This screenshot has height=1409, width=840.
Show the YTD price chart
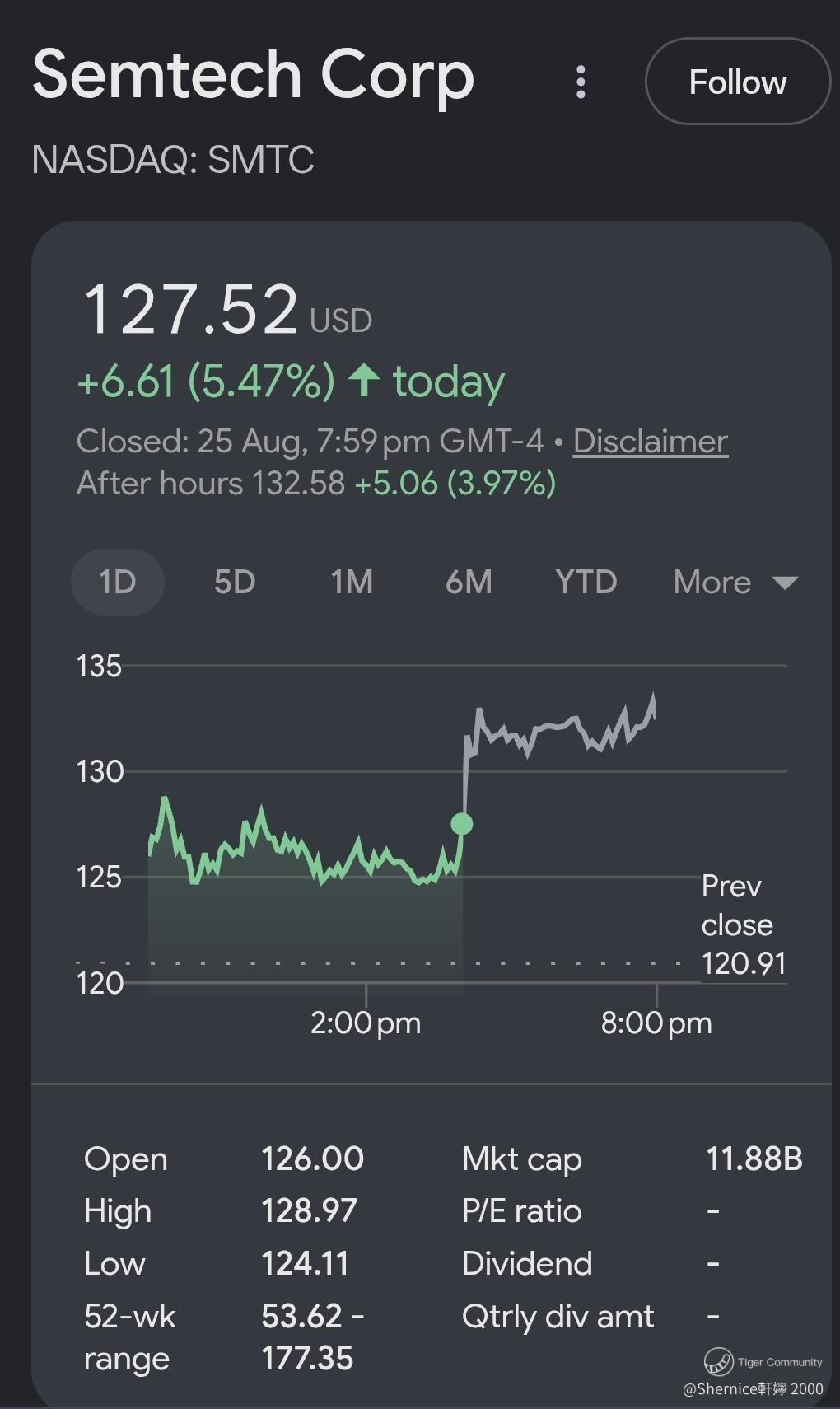(x=586, y=582)
